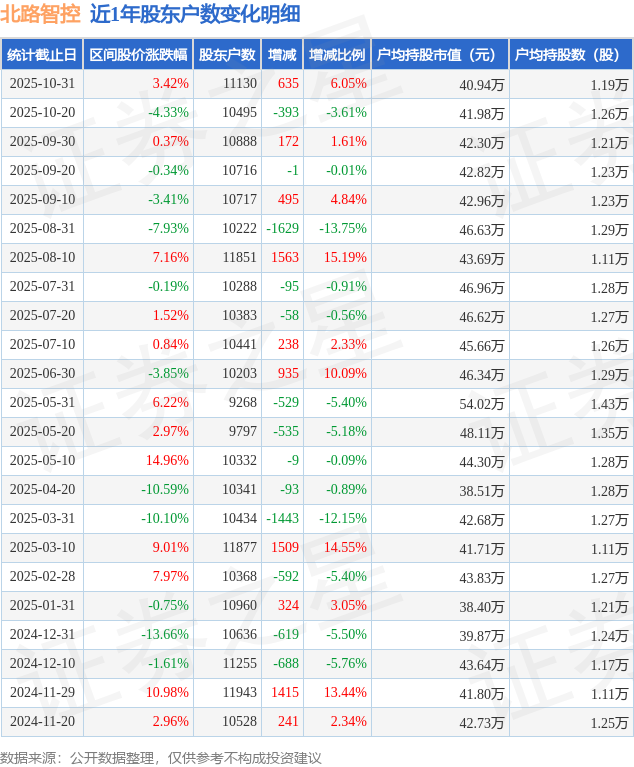Click the 北路智控 stock name in the title
Viewport: 634px width, 767px height.
41,14
